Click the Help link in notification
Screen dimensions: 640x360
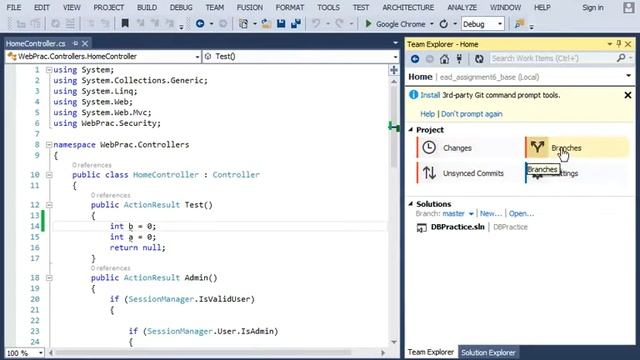[427, 114]
